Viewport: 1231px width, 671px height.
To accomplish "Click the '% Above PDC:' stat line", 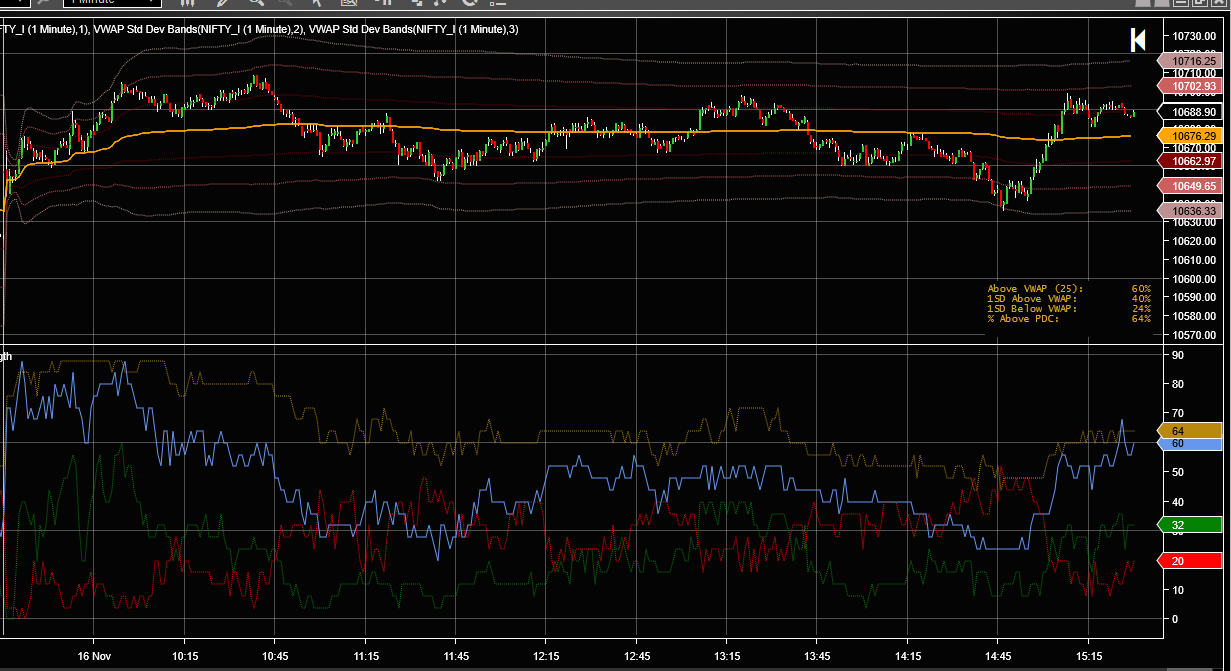I will tap(1069, 318).
